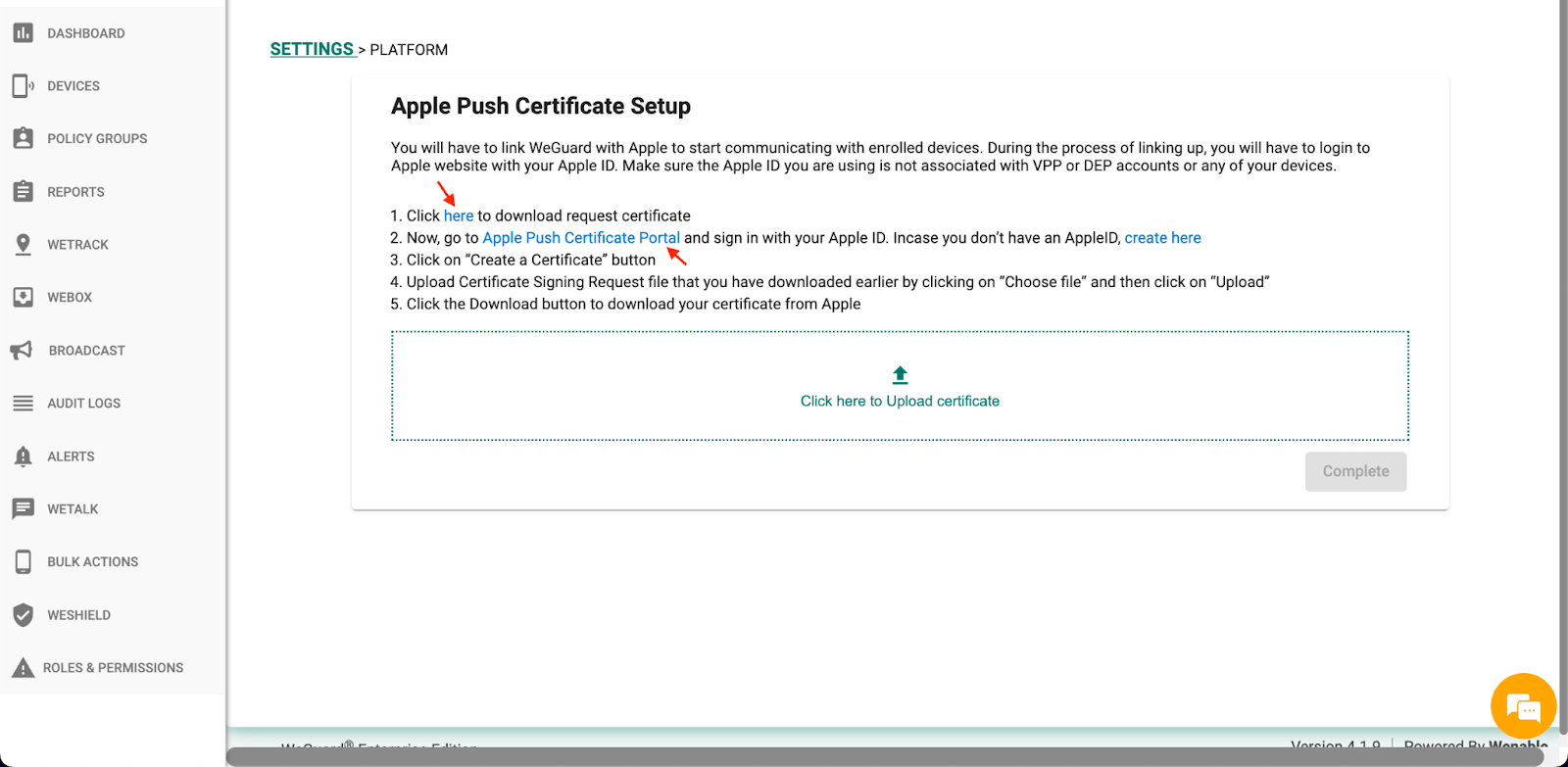Image resolution: width=1568 pixels, height=767 pixels.
Task: Click the Dashboard chart icon
Action: 24,33
